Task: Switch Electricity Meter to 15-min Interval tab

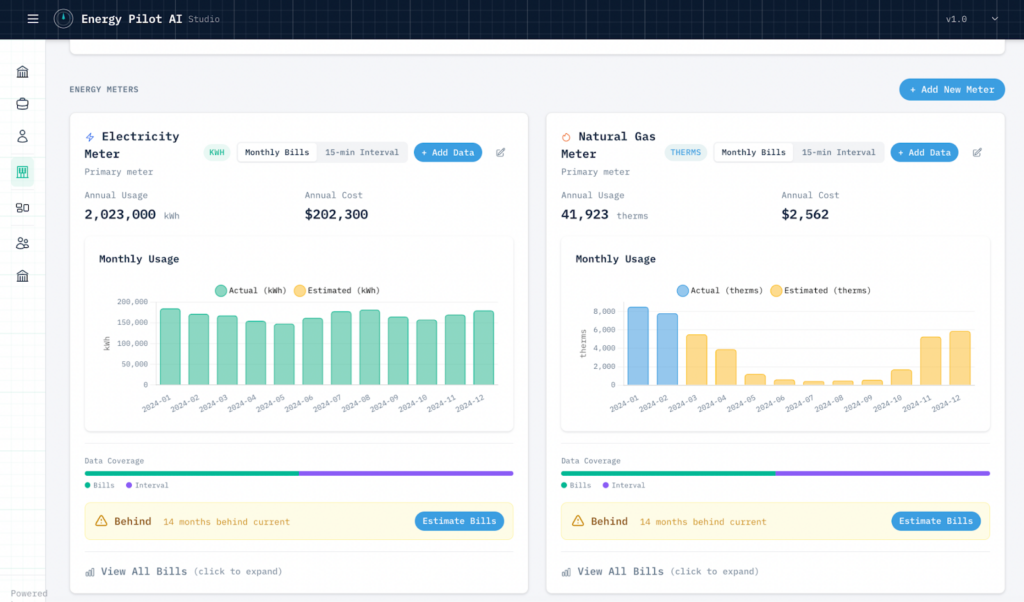Action: click(362, 153)
